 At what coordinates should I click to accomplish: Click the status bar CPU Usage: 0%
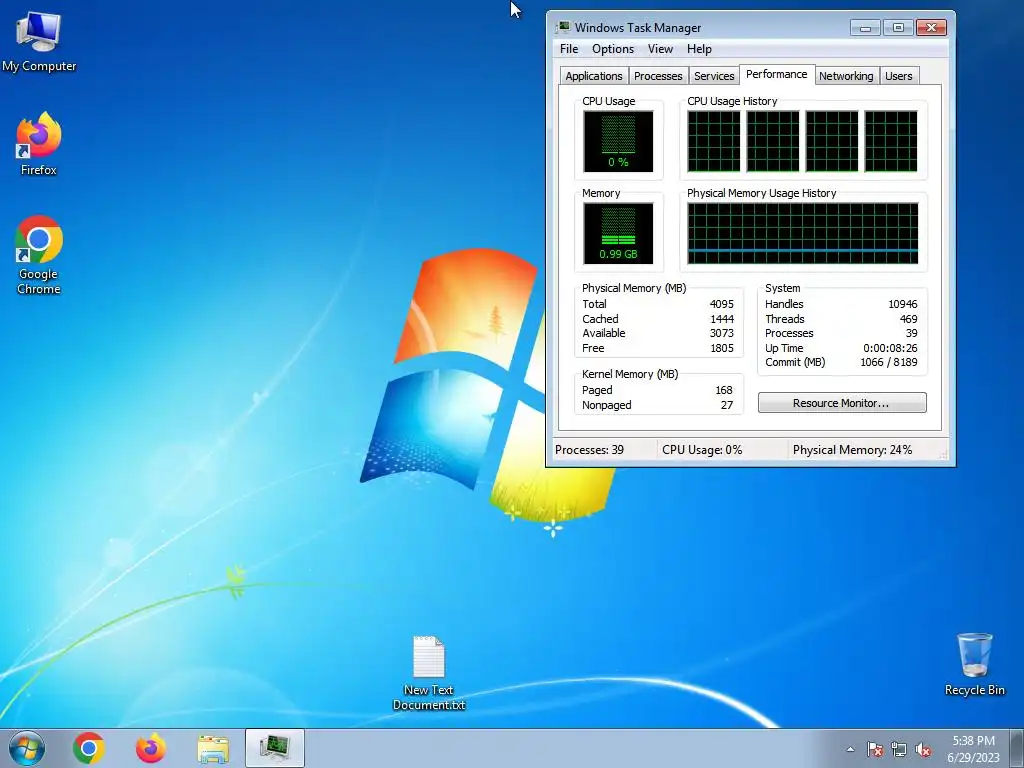[x=702, y=450]
